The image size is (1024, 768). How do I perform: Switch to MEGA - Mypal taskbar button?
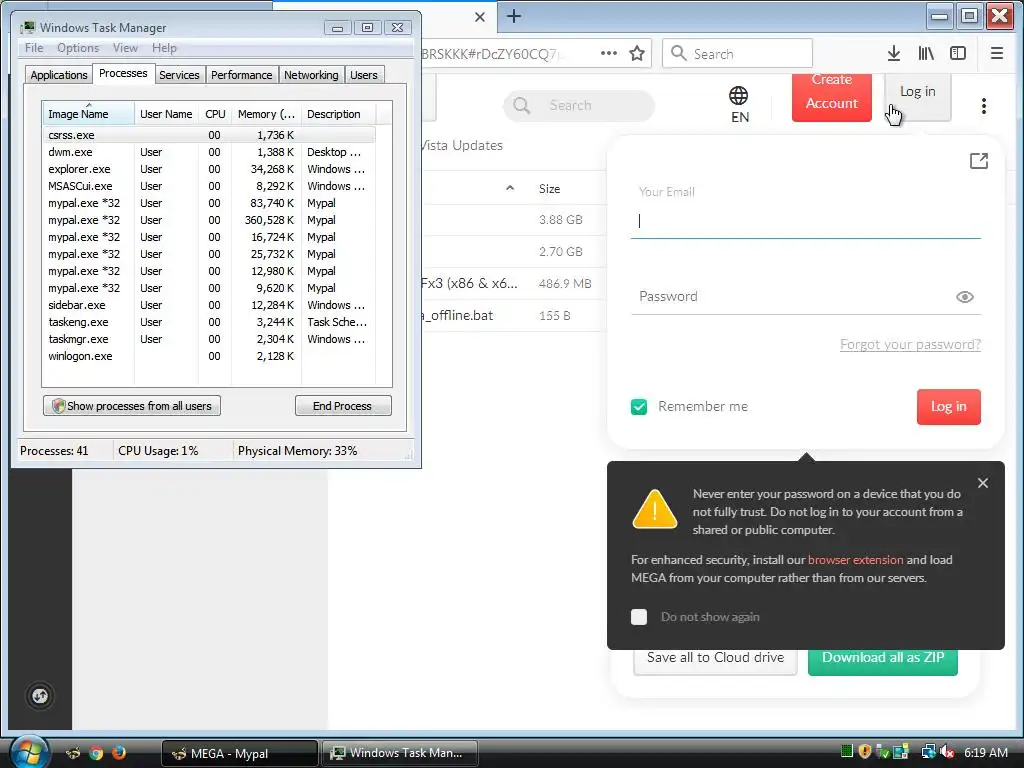click(239, 753)
